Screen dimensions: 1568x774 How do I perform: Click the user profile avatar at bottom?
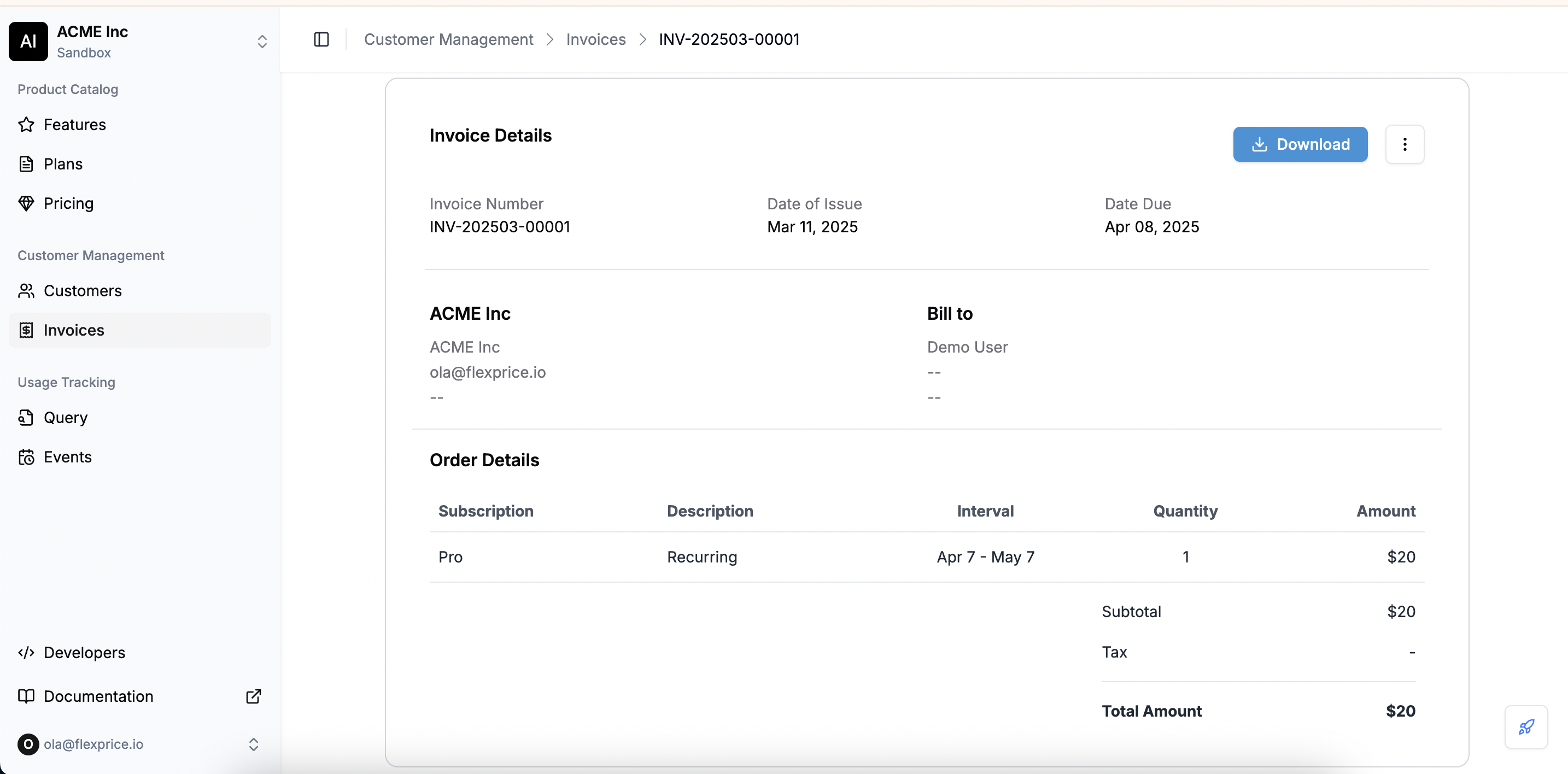click(x=27, y=744)
